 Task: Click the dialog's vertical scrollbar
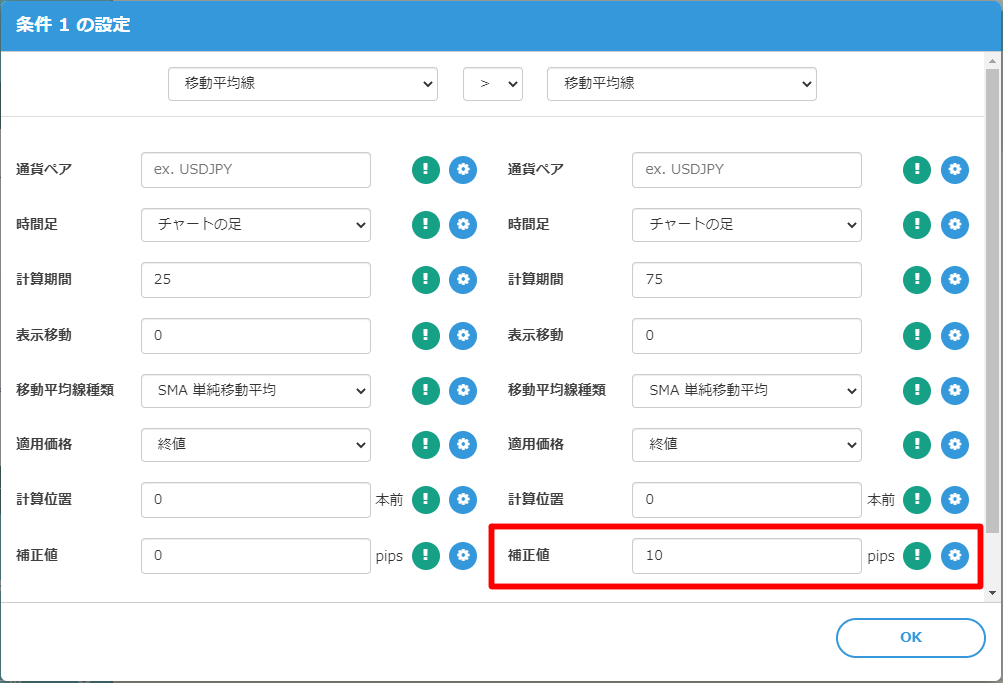[992, 300]
